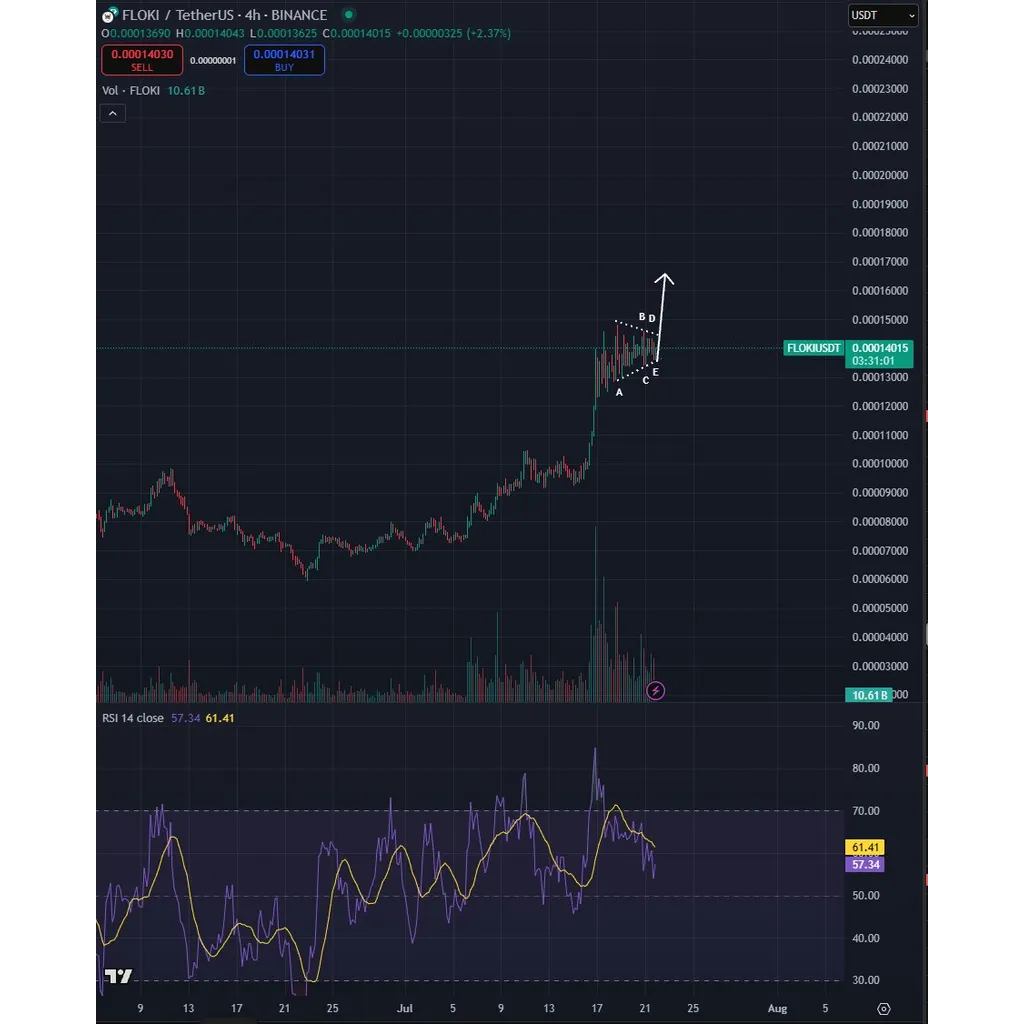Image resolution: width=1024 pixels, height=1024 pixels.
Task: Click the 70.00 RSI axis level
Action: (866, 810)
